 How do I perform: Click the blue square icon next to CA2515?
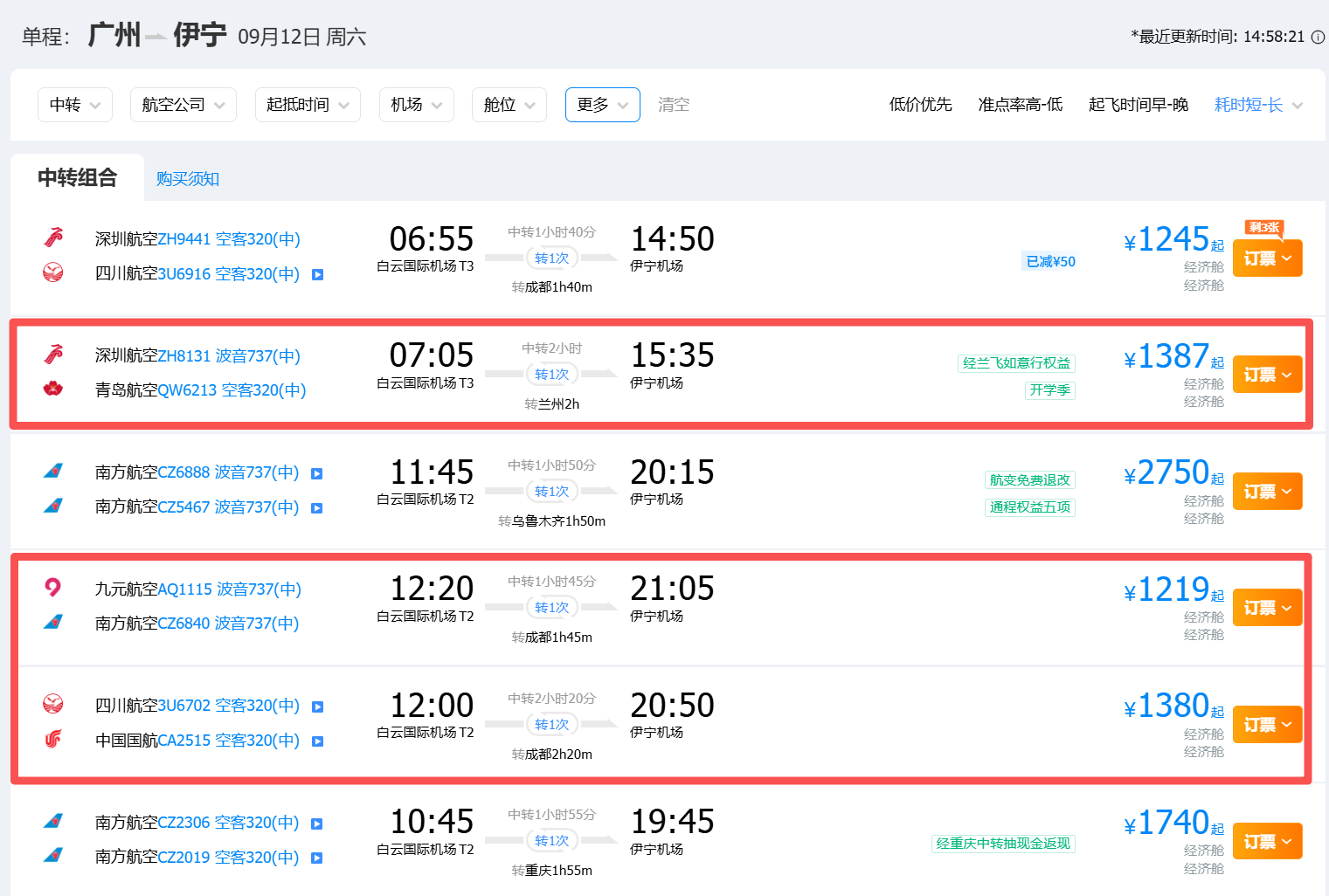(x=318, y=741)
